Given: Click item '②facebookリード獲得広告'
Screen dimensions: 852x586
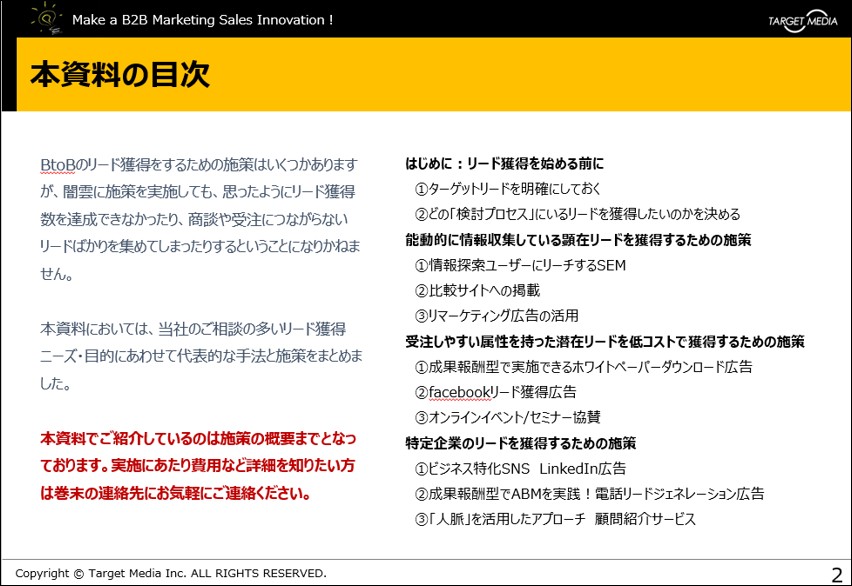Looking at the screenshot, I should tap(496, 392).
